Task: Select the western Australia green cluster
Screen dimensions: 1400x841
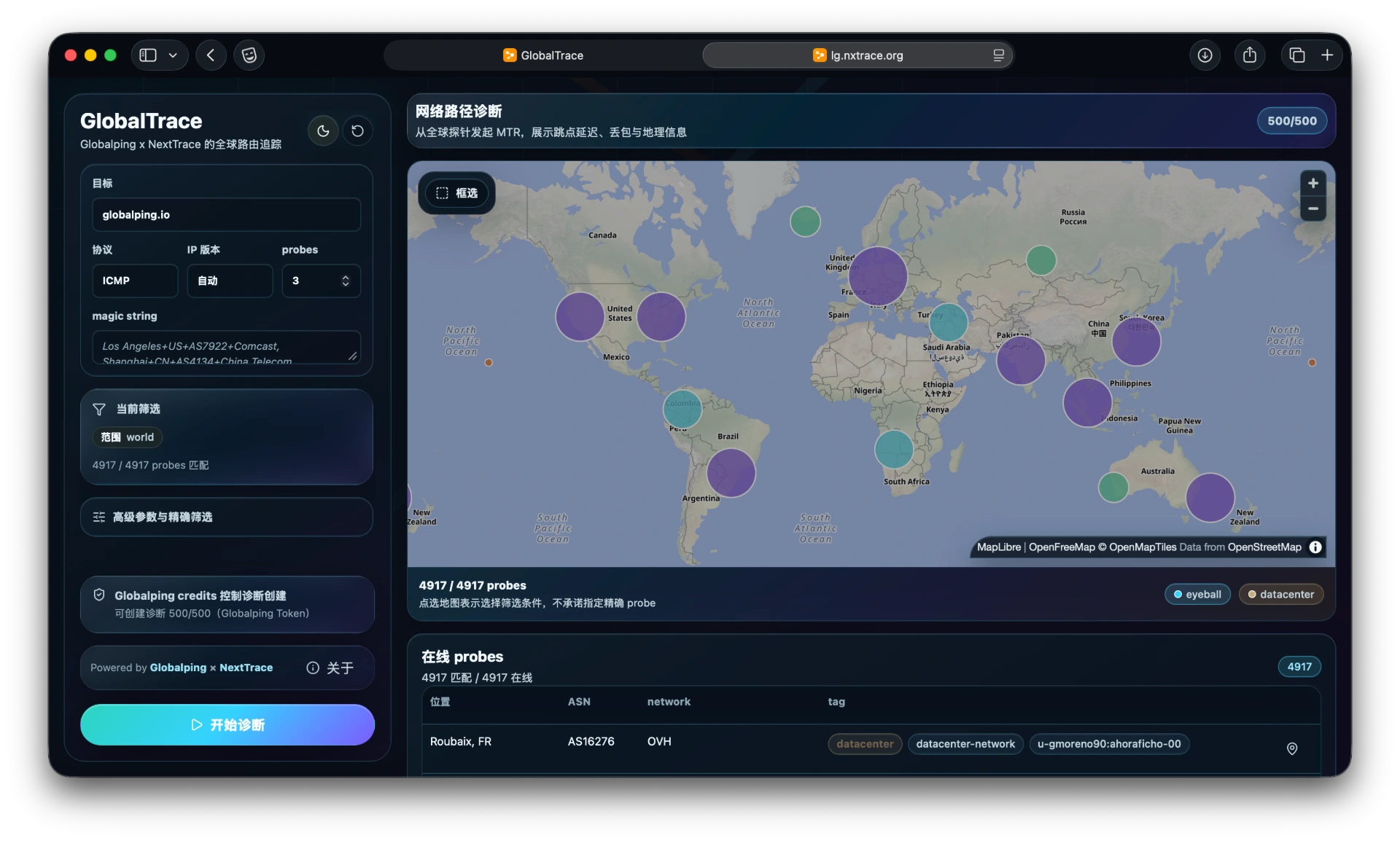Action: 1113,488
